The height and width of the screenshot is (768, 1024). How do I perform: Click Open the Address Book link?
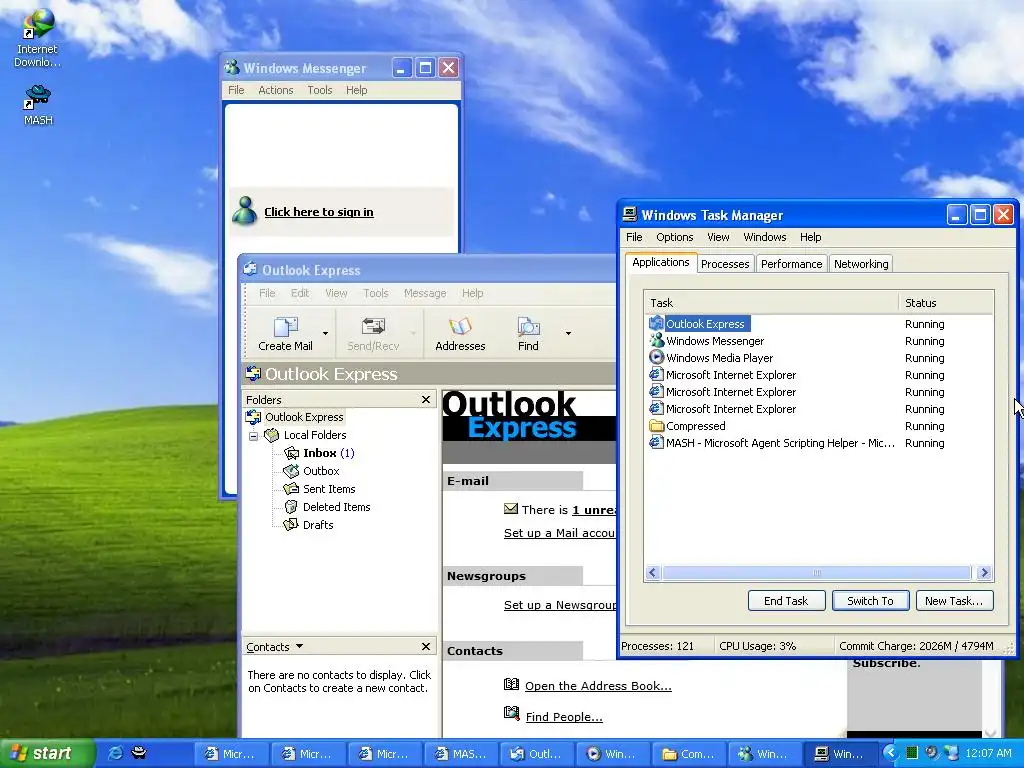pos(598,686)
